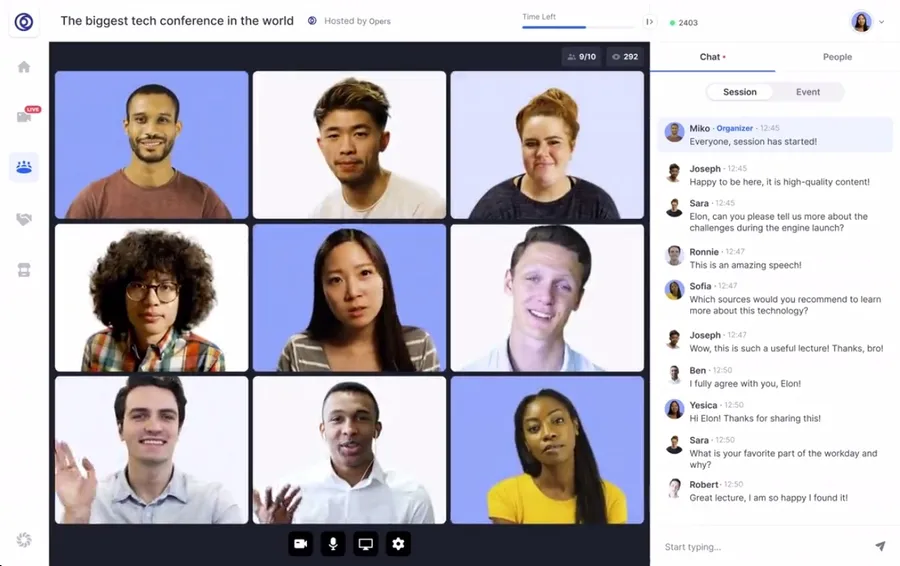Click the 9/10 participants counter
This screenshot has height=566, width=900.
pos(581,57)
